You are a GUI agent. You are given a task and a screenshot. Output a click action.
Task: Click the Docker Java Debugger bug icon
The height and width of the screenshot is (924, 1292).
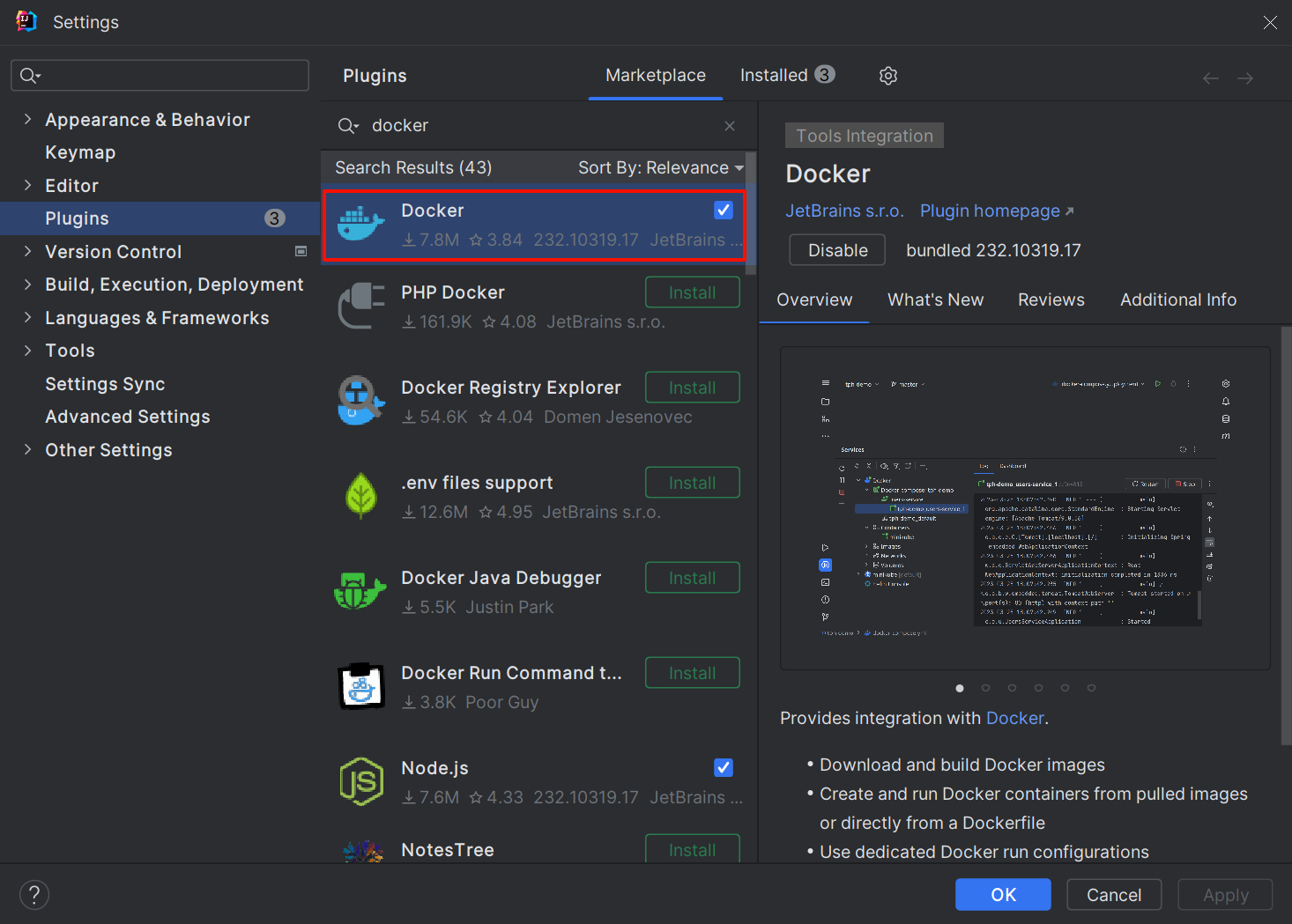click(x=361, y=591)
